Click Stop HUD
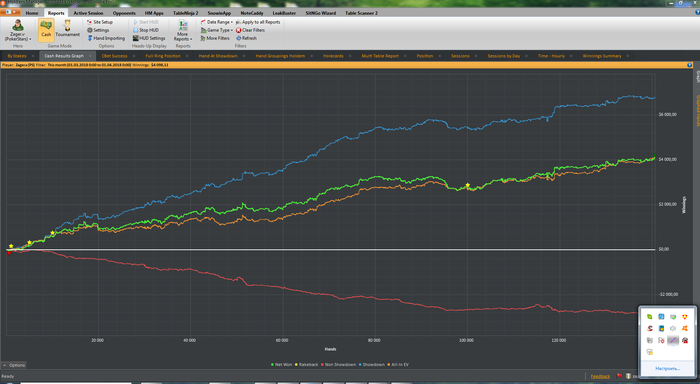 [146, 30]
